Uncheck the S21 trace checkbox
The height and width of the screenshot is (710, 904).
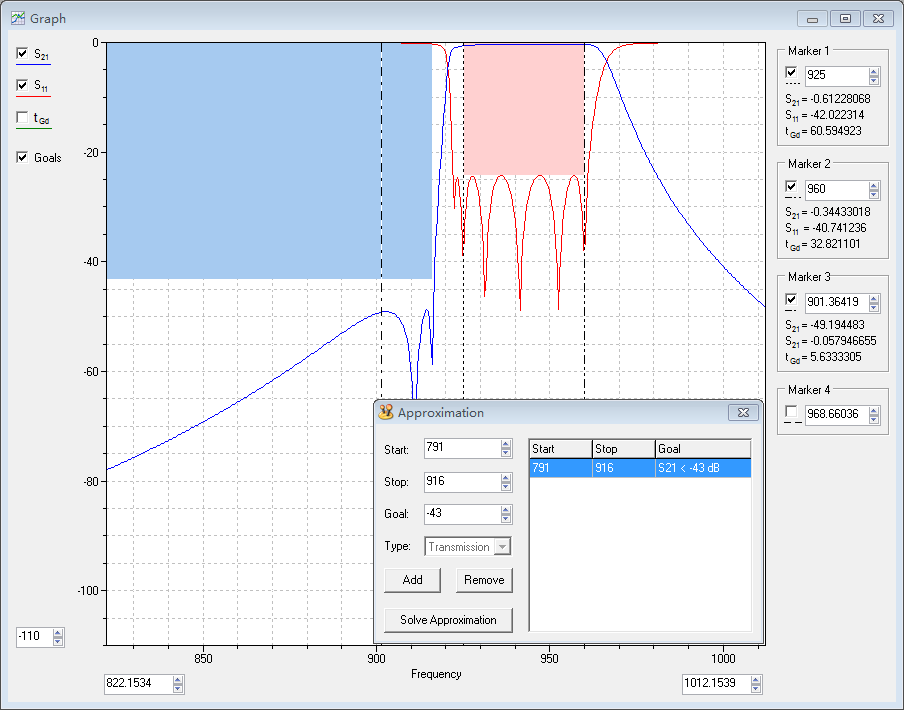(23, 54)
